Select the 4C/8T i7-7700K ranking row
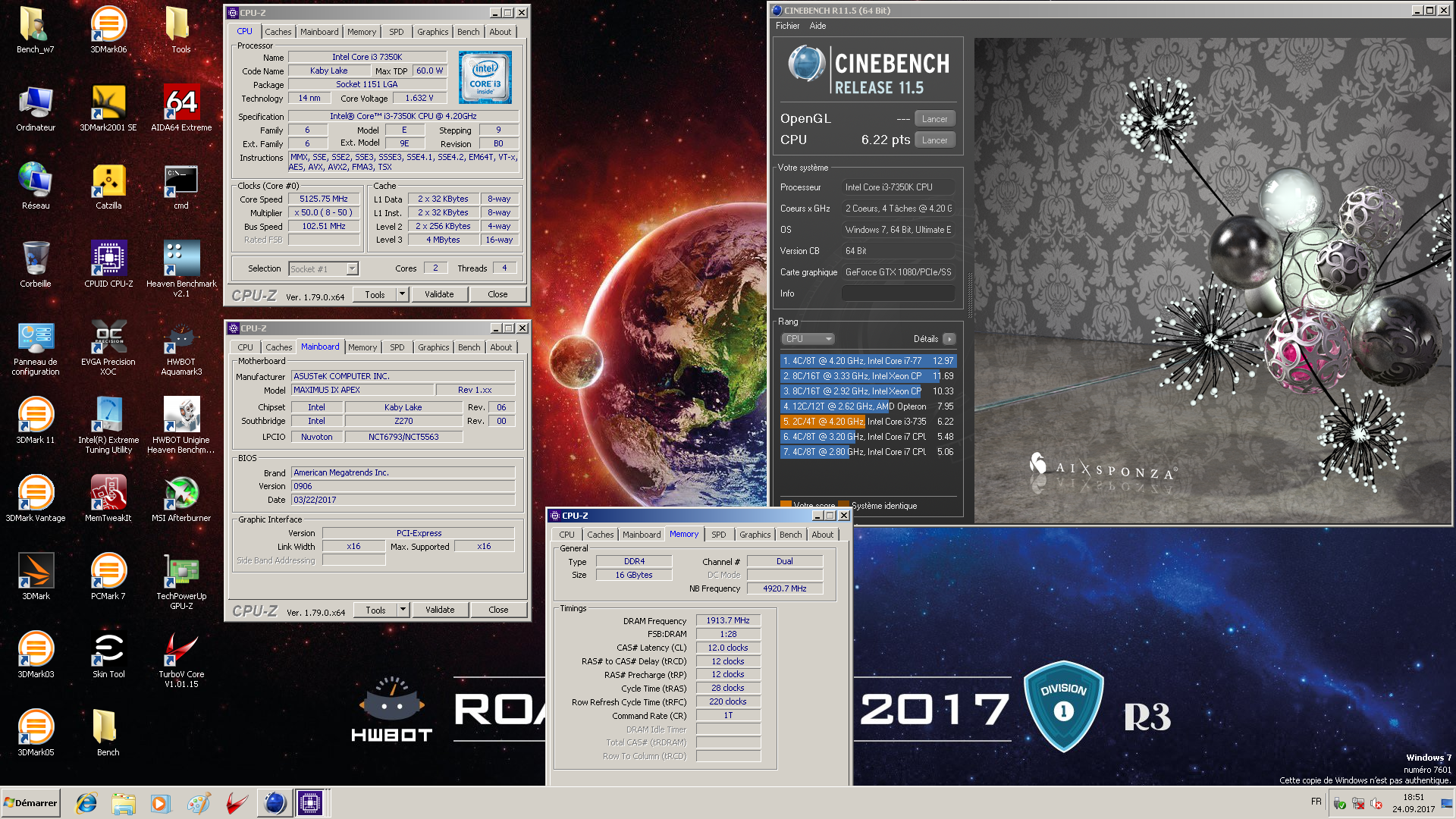This screenshot has width=1456, height=819. (x=868, y=361)
